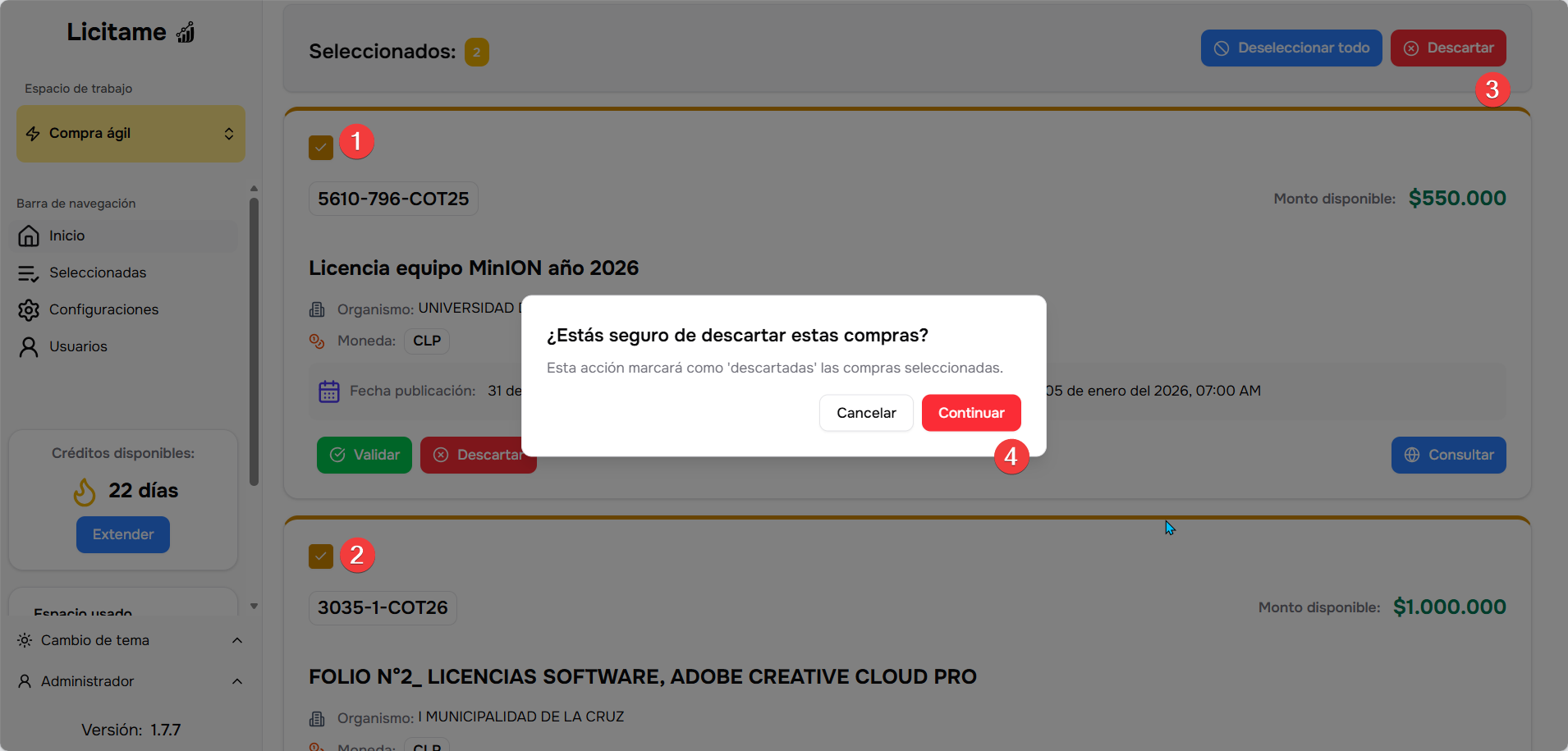The width and height of the screenshot is (1568, 751).
Task: Go to Seleccionadas in the navigation
Action: click(x=98, y=272)
